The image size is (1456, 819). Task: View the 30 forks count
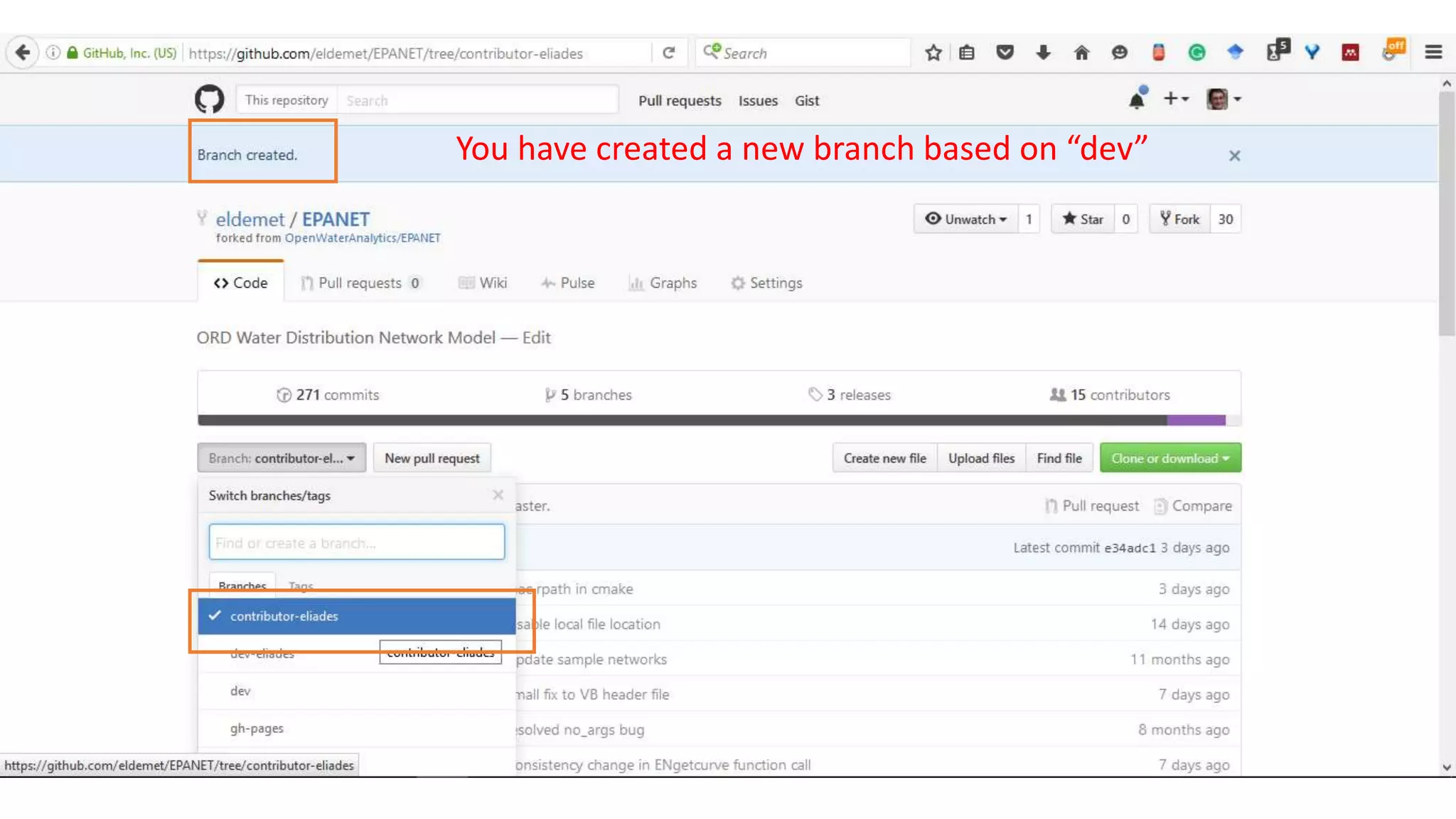[1226, 219]
